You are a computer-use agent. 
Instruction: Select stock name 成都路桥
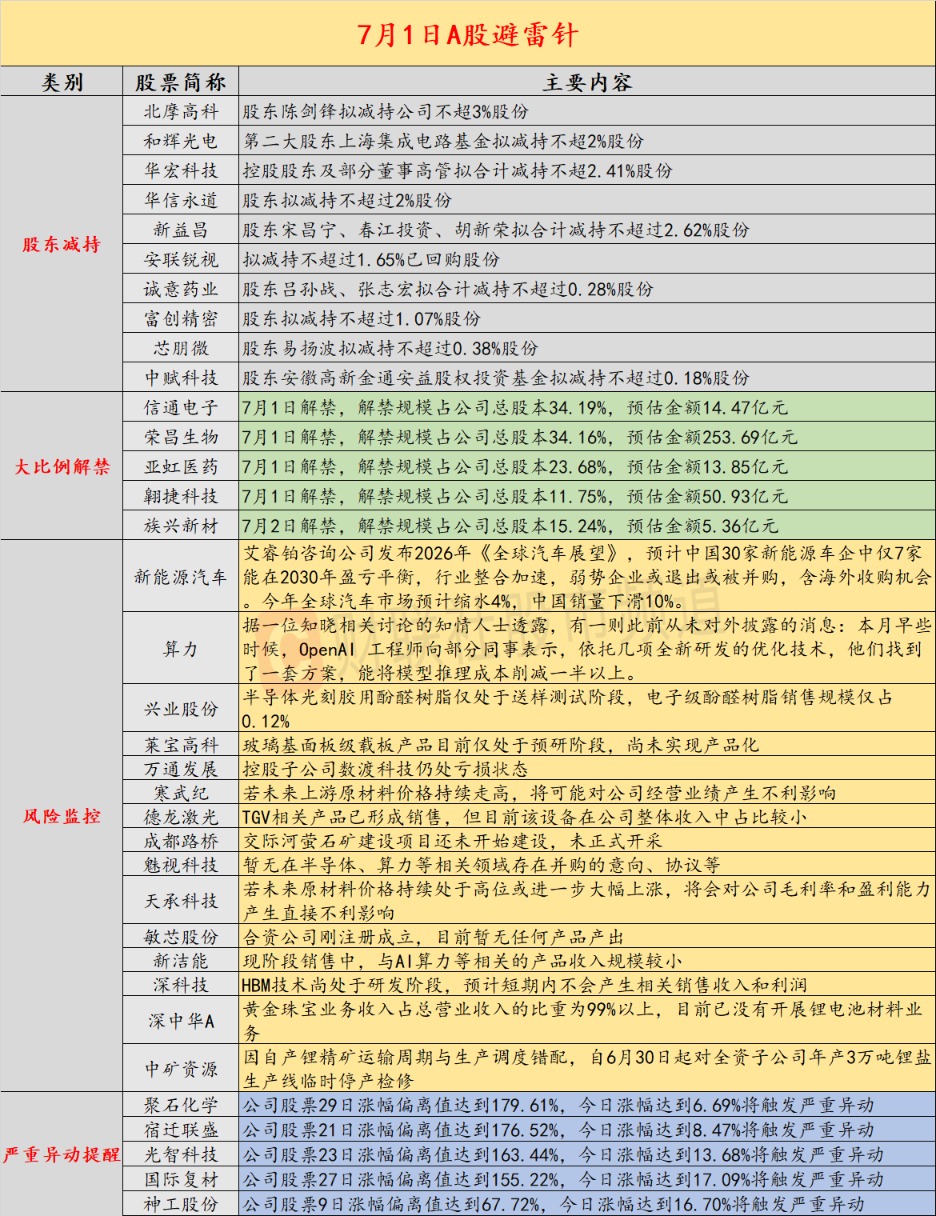[181, 841]
